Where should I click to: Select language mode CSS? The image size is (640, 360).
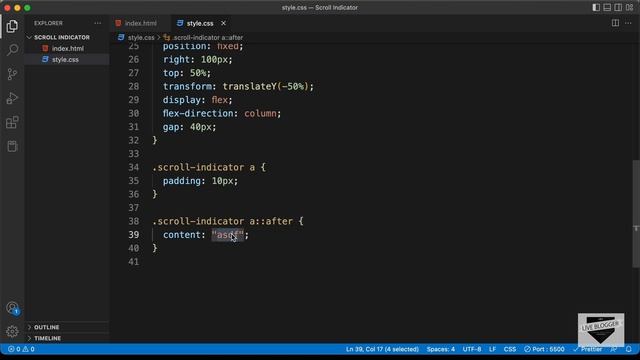(510, 349)
